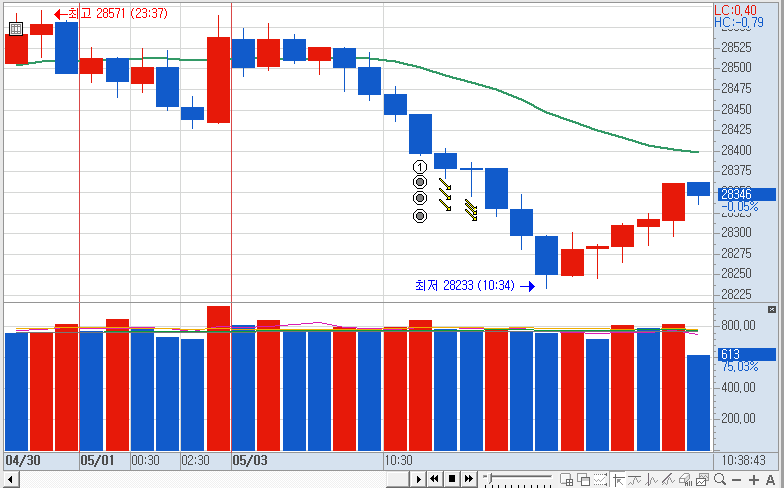The image size is (784, 488).
Task: Click the scrollbar right arrow button
Action: [418, 479]
